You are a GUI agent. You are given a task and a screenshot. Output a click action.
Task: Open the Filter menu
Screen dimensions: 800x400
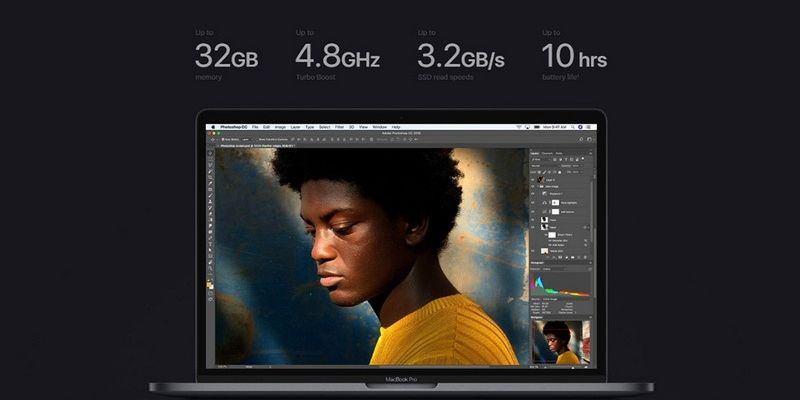[339, 127]
